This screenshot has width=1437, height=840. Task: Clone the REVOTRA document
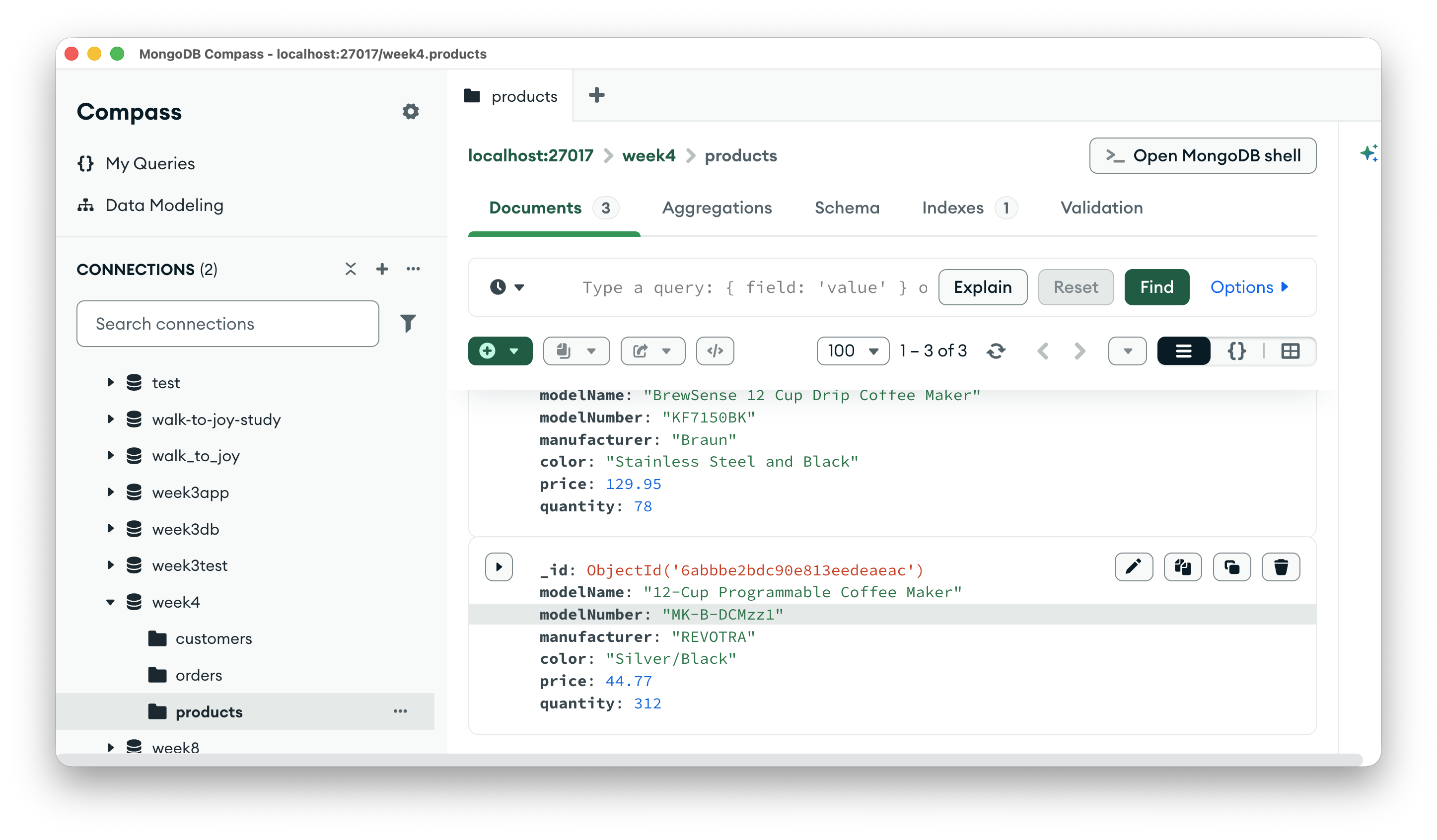click(1232, 567)
